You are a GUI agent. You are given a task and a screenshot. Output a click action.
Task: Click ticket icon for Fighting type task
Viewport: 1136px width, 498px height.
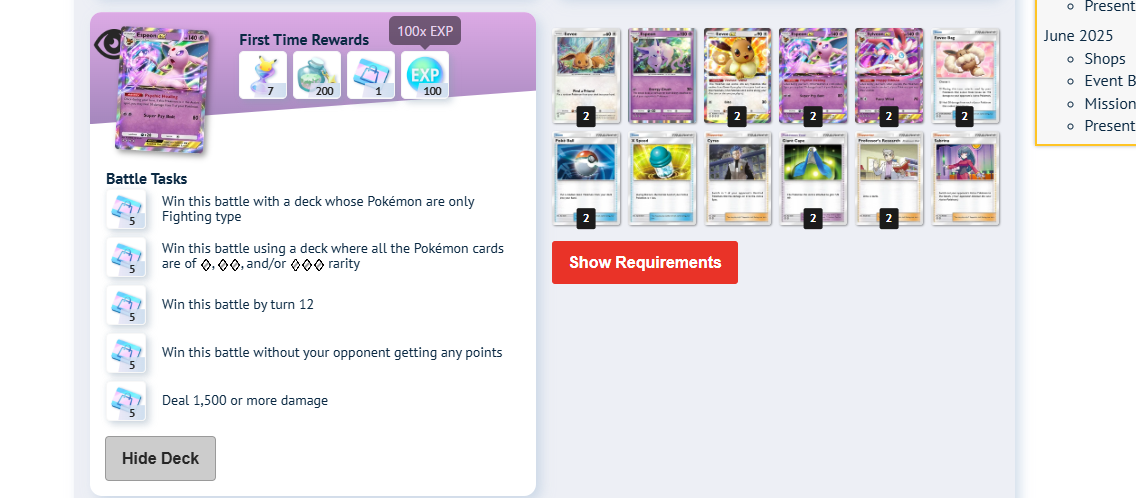tap(126, 209)
